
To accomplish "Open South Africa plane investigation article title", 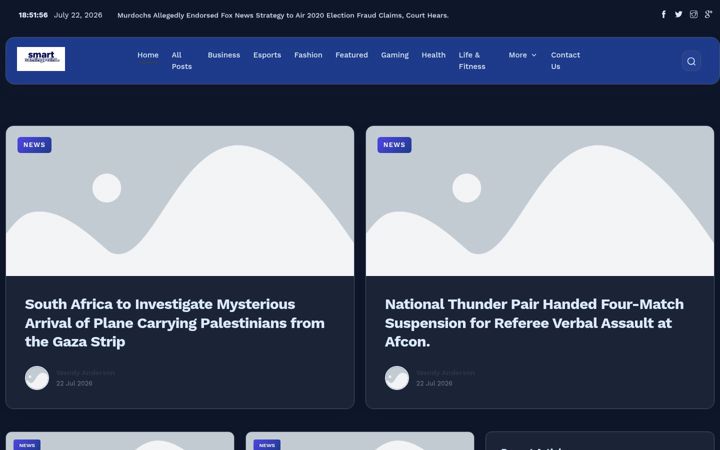I will (174, 323).
